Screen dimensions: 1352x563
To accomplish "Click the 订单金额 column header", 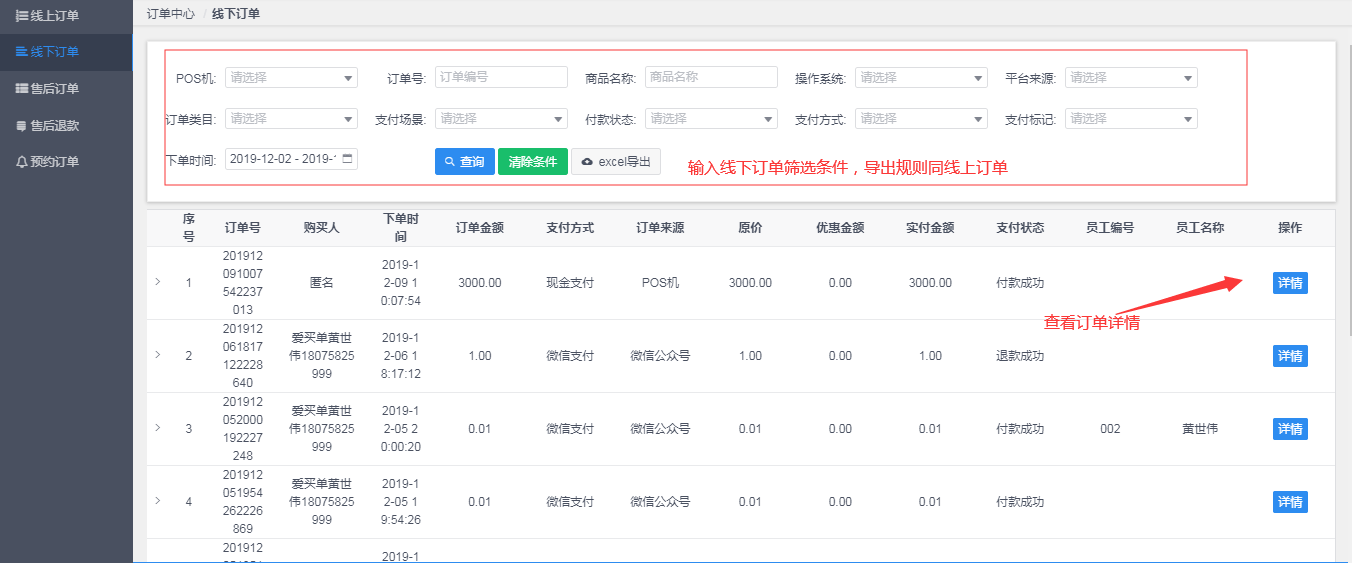I will point(480,228).
